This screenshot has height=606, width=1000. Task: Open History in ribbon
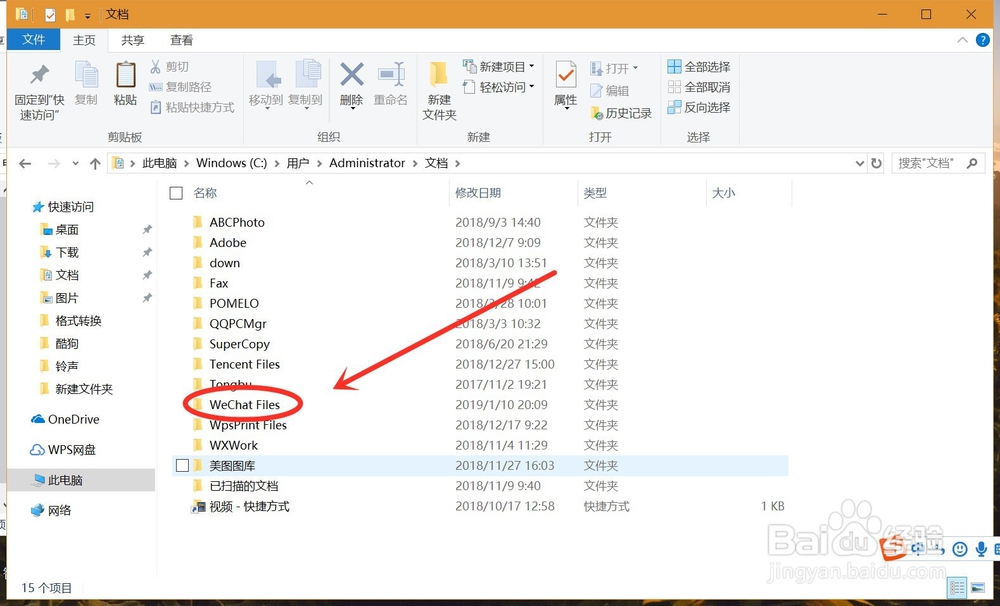(622, 113)
